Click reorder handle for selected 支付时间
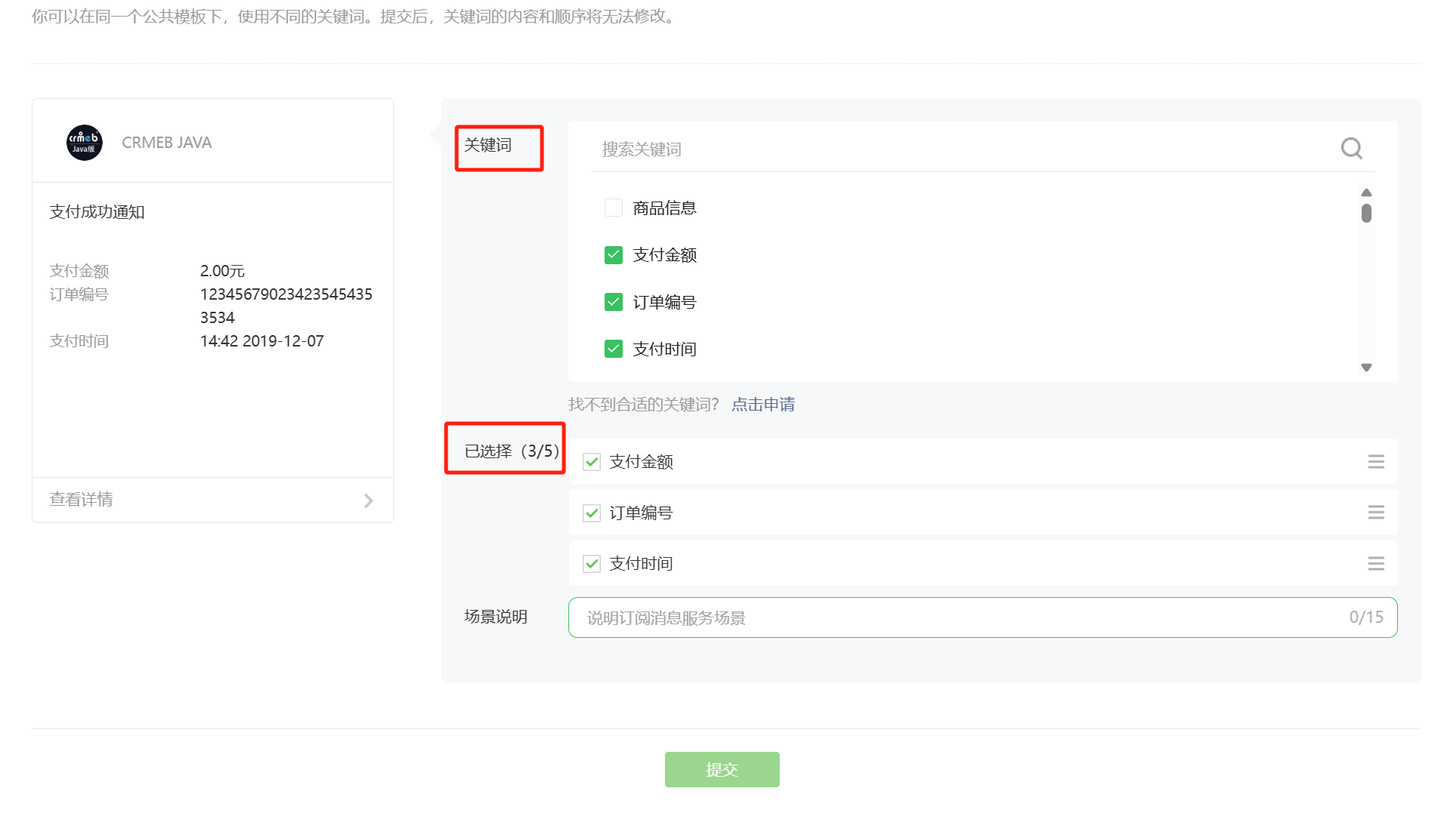Image resolution: width=1456 pixels, height=816 pixels. (1375, 564)
